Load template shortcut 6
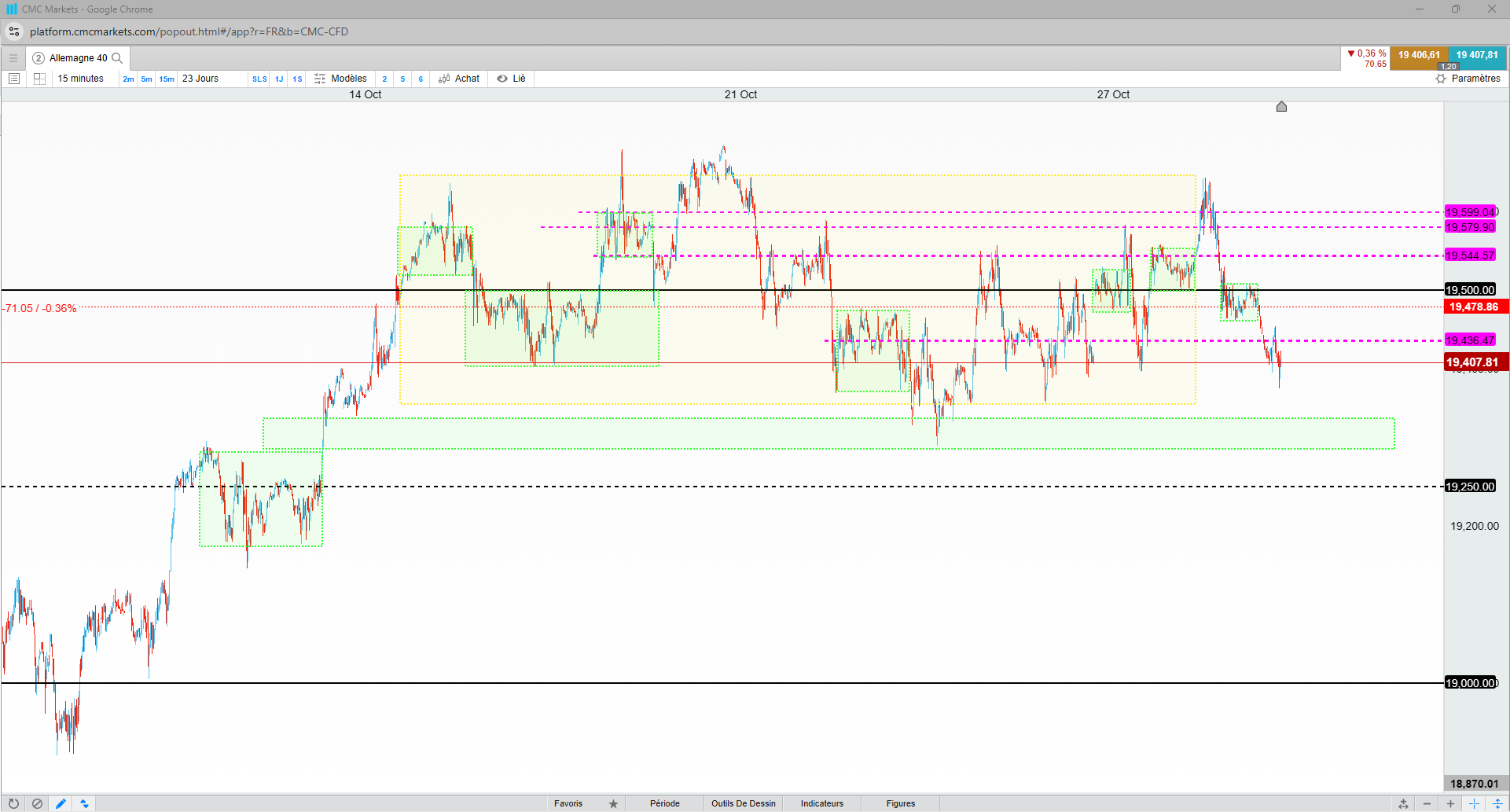The height and width of the screenshot is (812, 1510). click(421, 79)
